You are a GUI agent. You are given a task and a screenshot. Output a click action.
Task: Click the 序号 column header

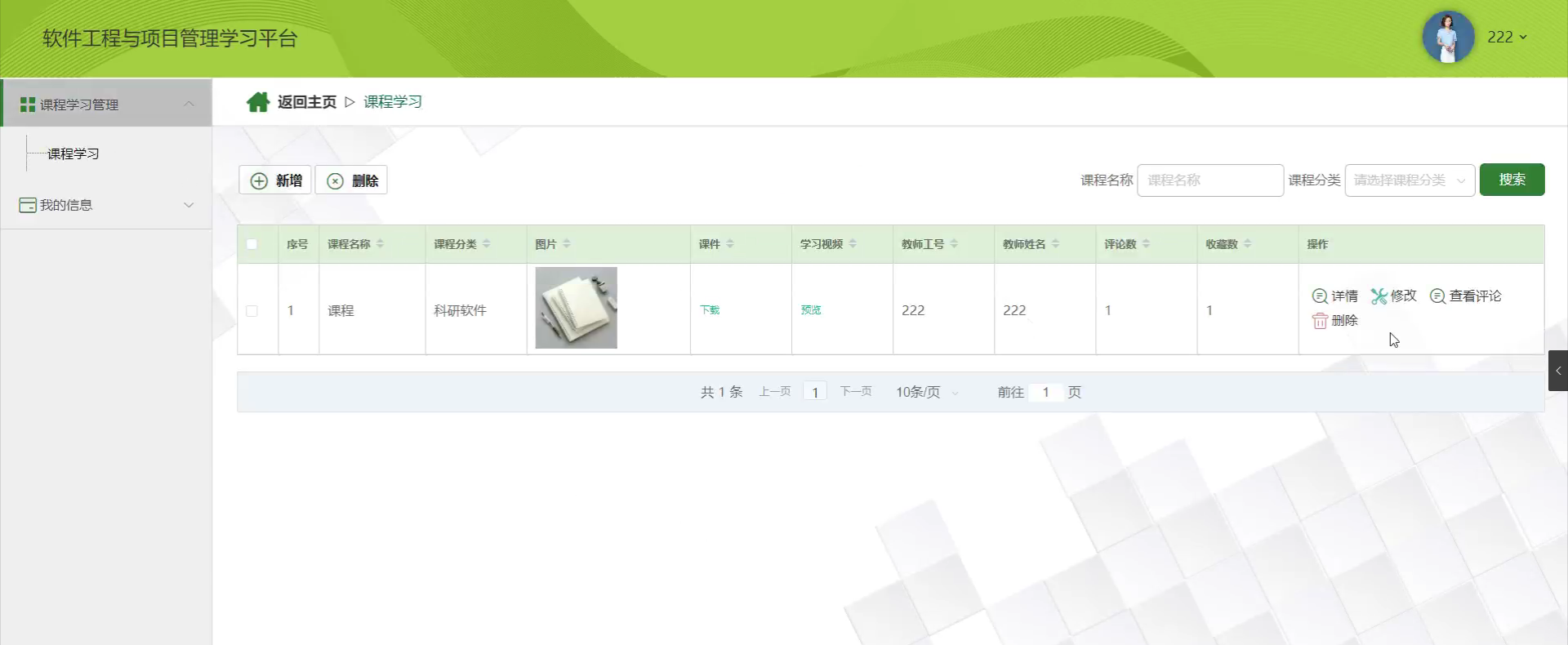(297, 244)
